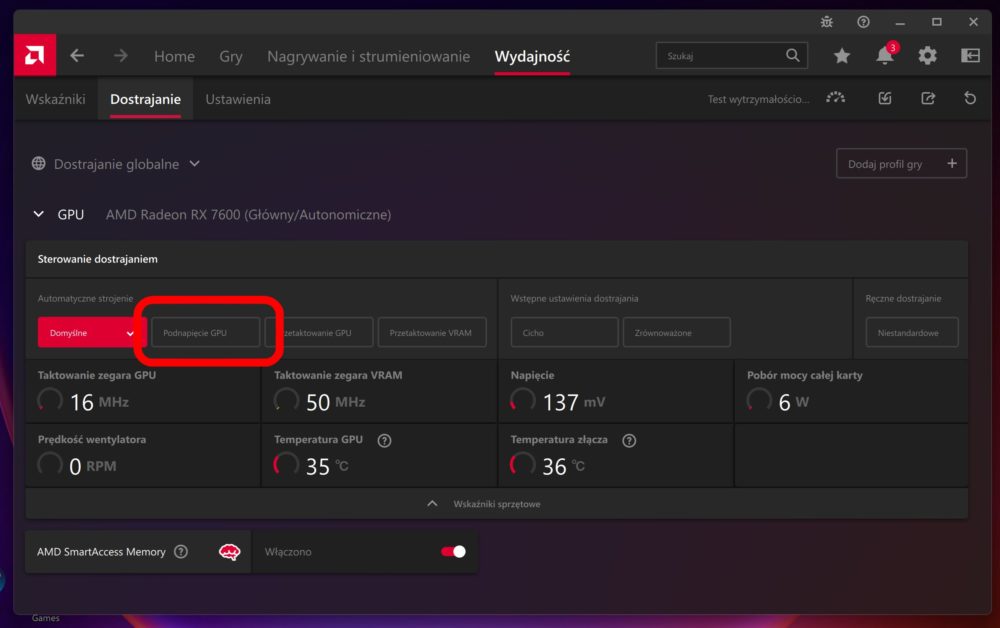Click the search magnifier icon

click(792, 55)
